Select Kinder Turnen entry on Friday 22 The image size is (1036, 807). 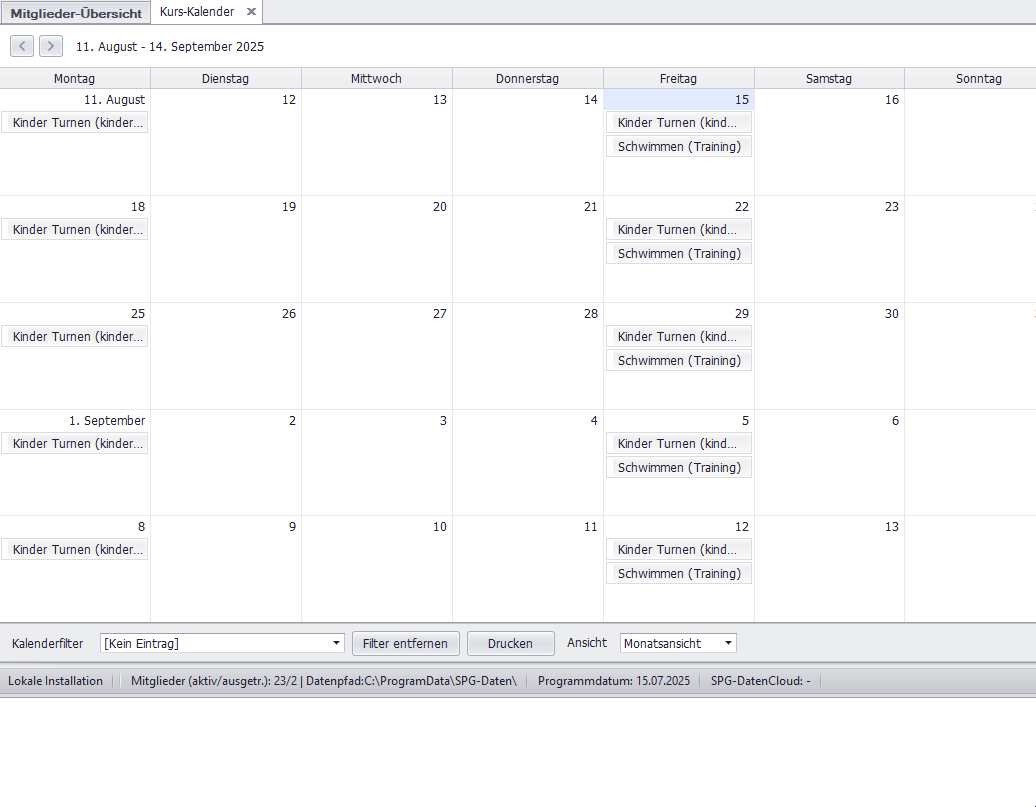coord(679,230)
